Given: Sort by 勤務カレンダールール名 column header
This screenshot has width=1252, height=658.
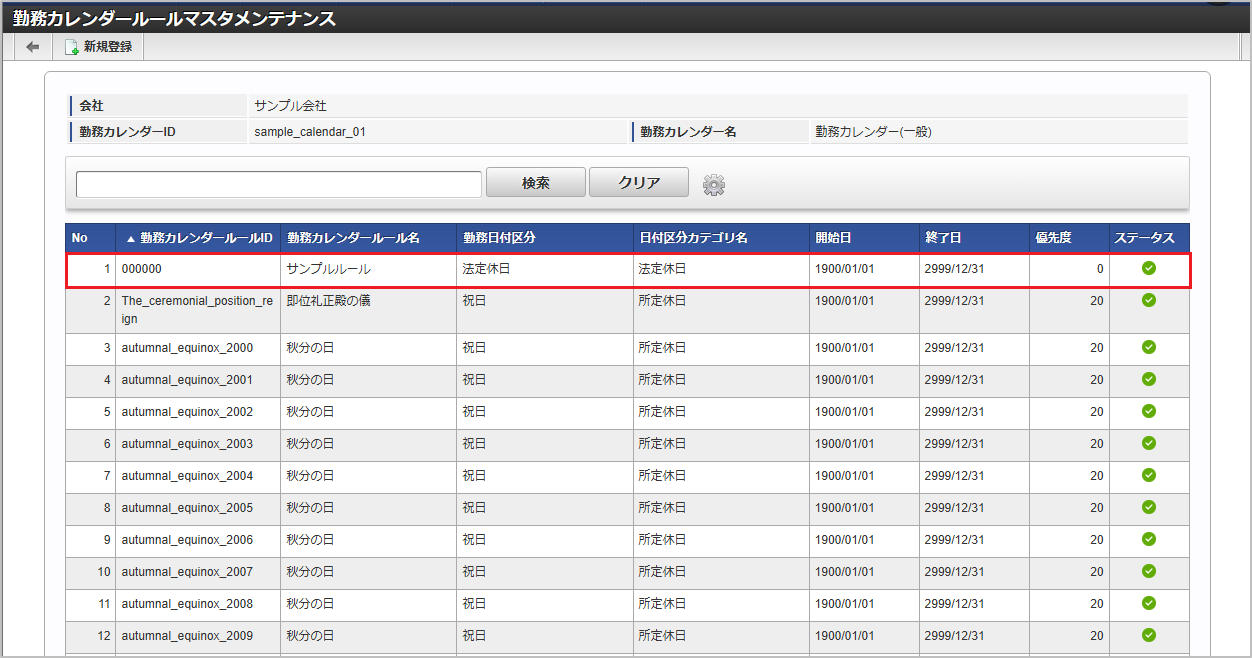Looking at the screenshot, I should pyautogui.click(x=353, y=238).
